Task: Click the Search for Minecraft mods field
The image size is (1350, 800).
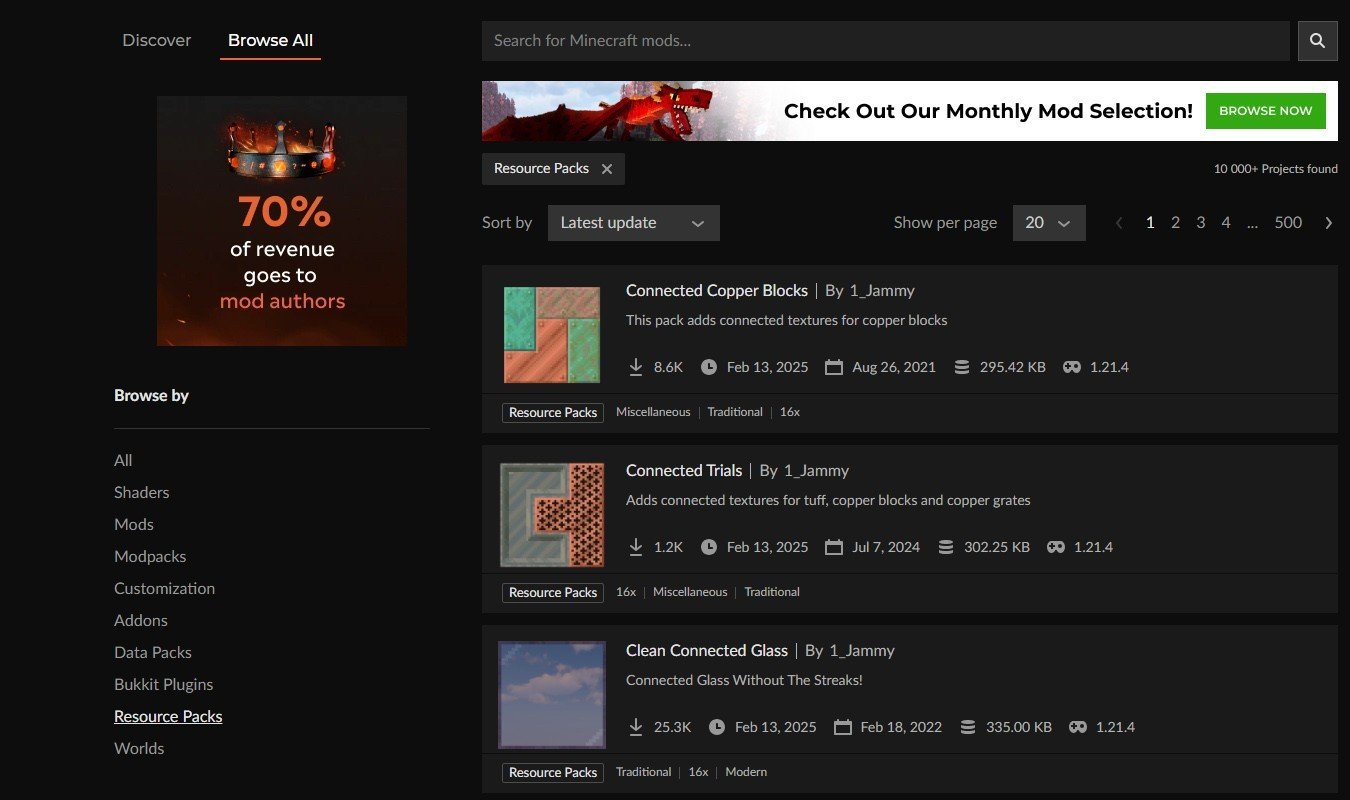Action: click(x=886, y=41)
